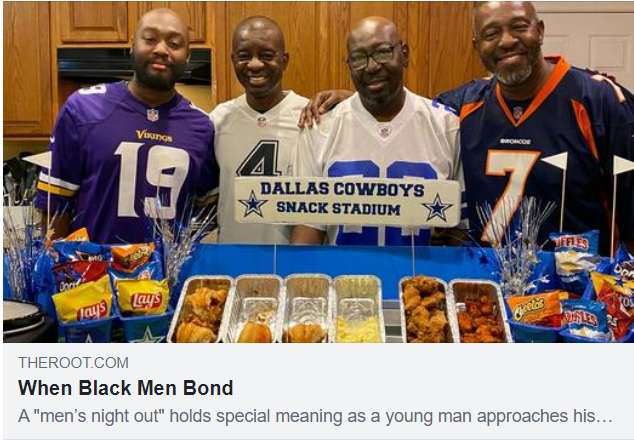Click the left star on the Cowboys sign
Screen dimensions: 634x440
[x=253, y=203]
